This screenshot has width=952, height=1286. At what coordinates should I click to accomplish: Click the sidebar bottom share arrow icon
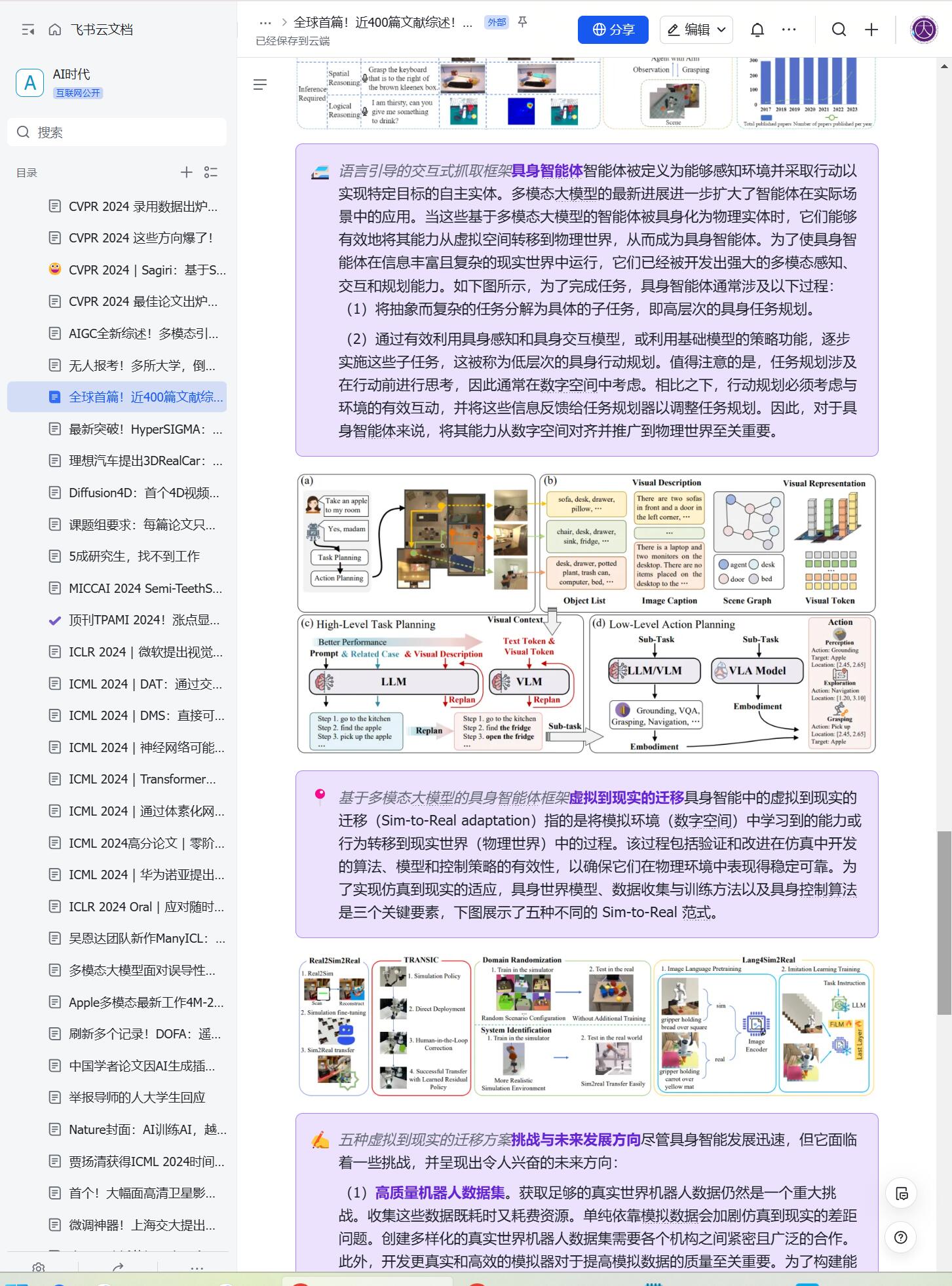(x=118, y=1268)
